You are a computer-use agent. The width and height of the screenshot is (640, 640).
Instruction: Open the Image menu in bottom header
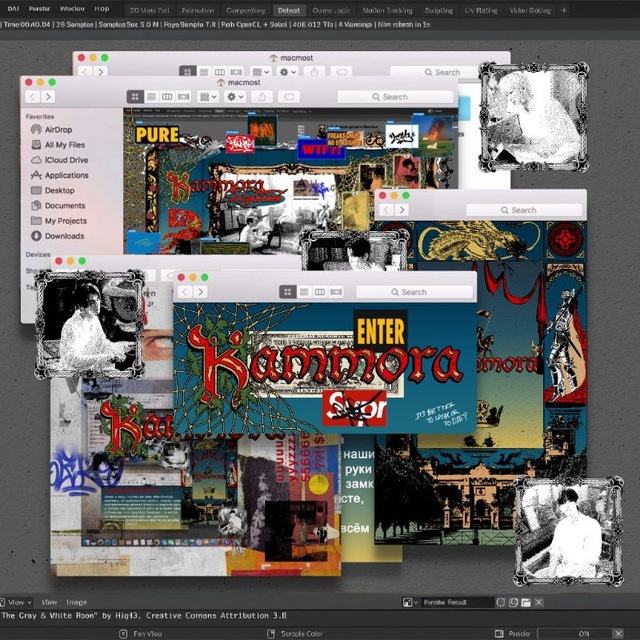pyautogui.click(x=76, y=602)
